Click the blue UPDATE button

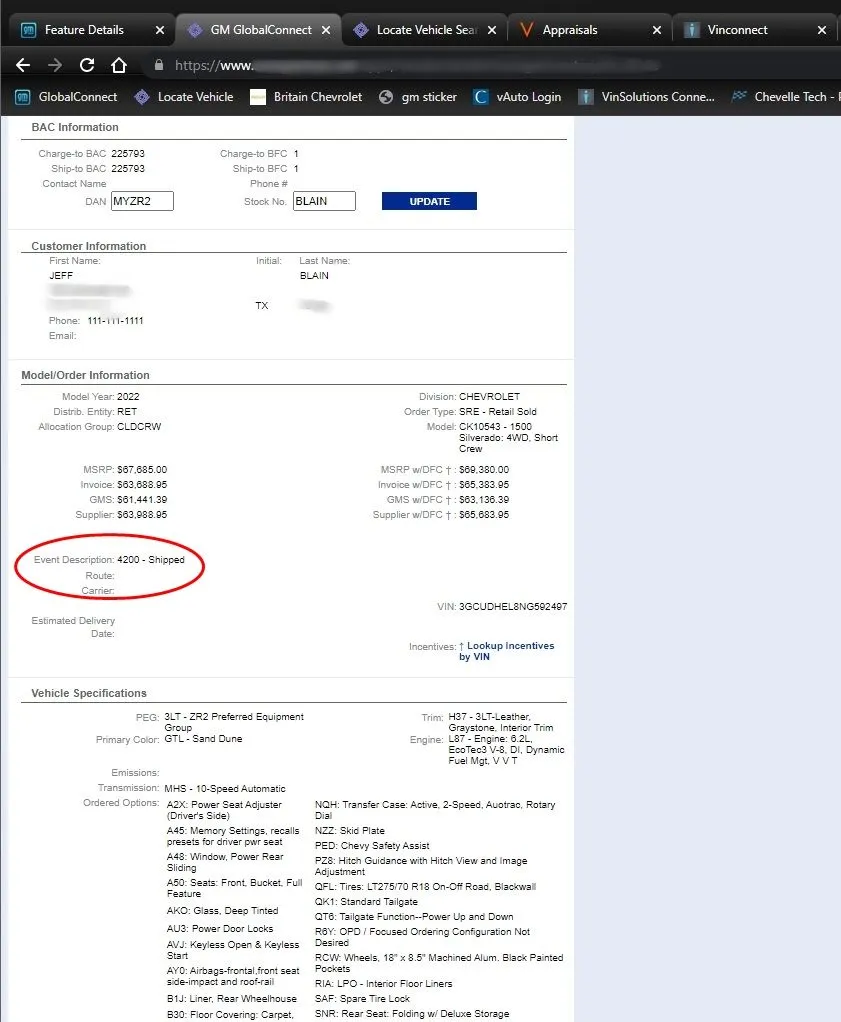click(429, 201)
